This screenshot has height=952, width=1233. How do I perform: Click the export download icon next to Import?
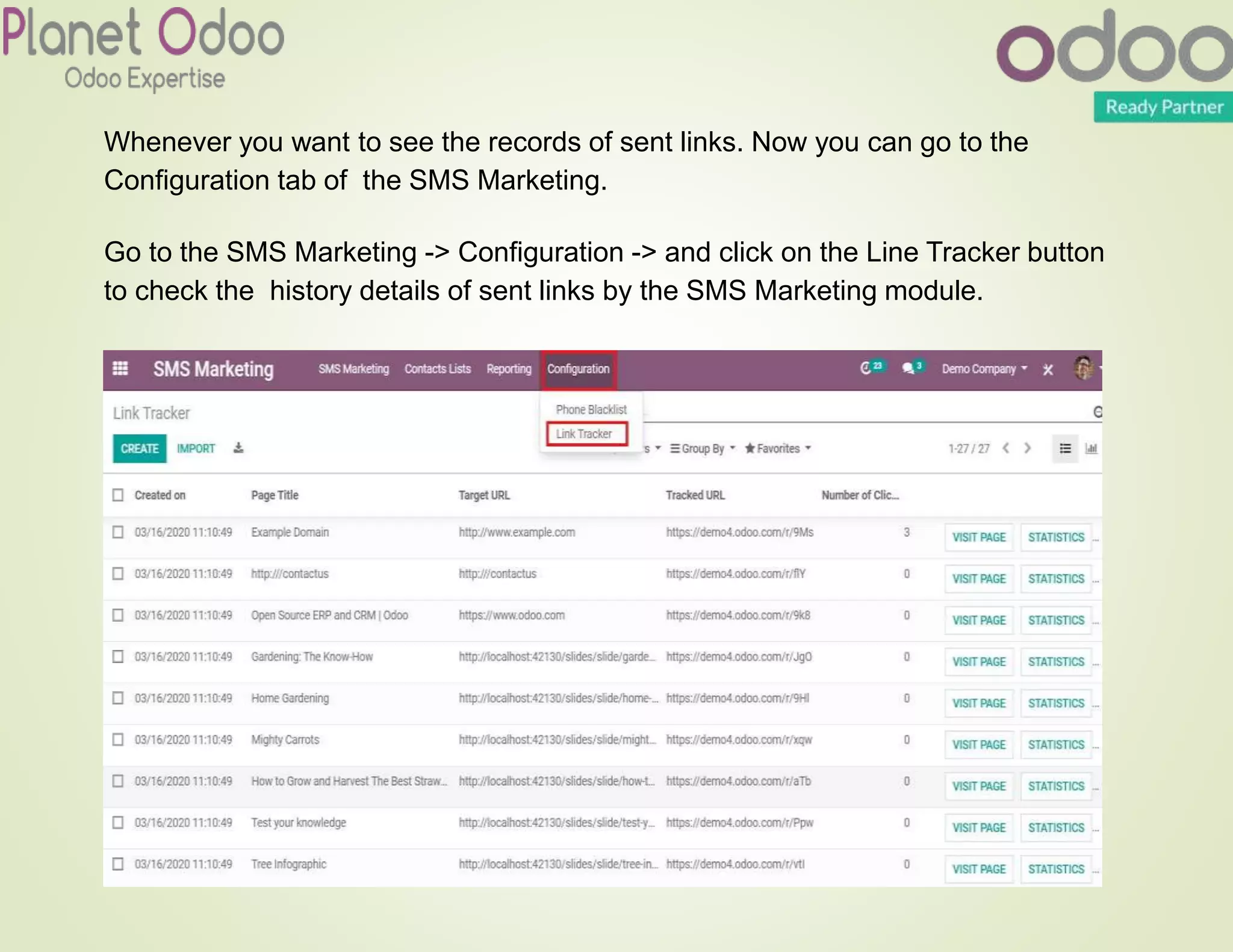tap(238, 448)
